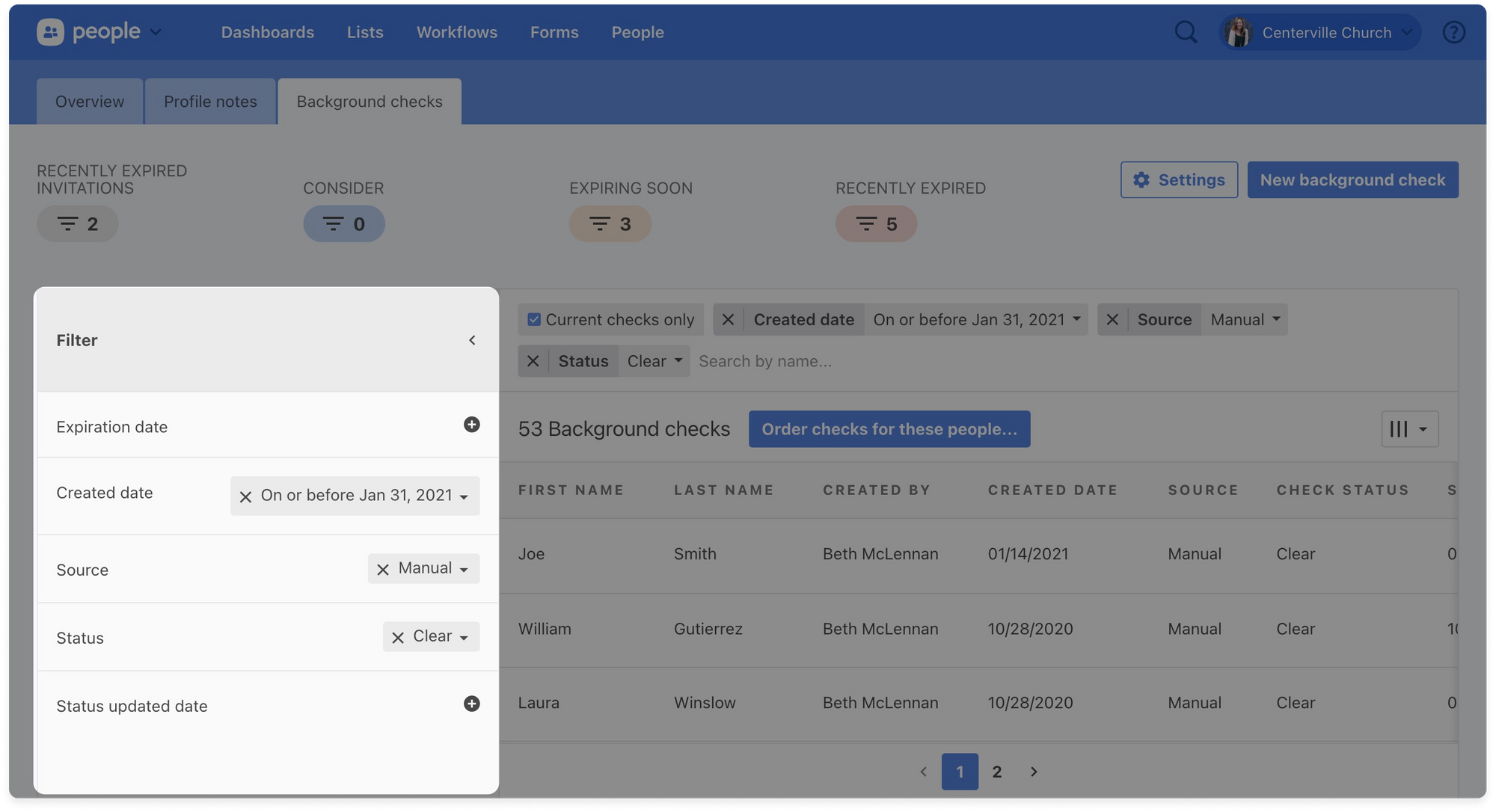Open the Centerville Church account dropdown
The width and height of the screenshot is (1496, 812).
click(1319, 32)
